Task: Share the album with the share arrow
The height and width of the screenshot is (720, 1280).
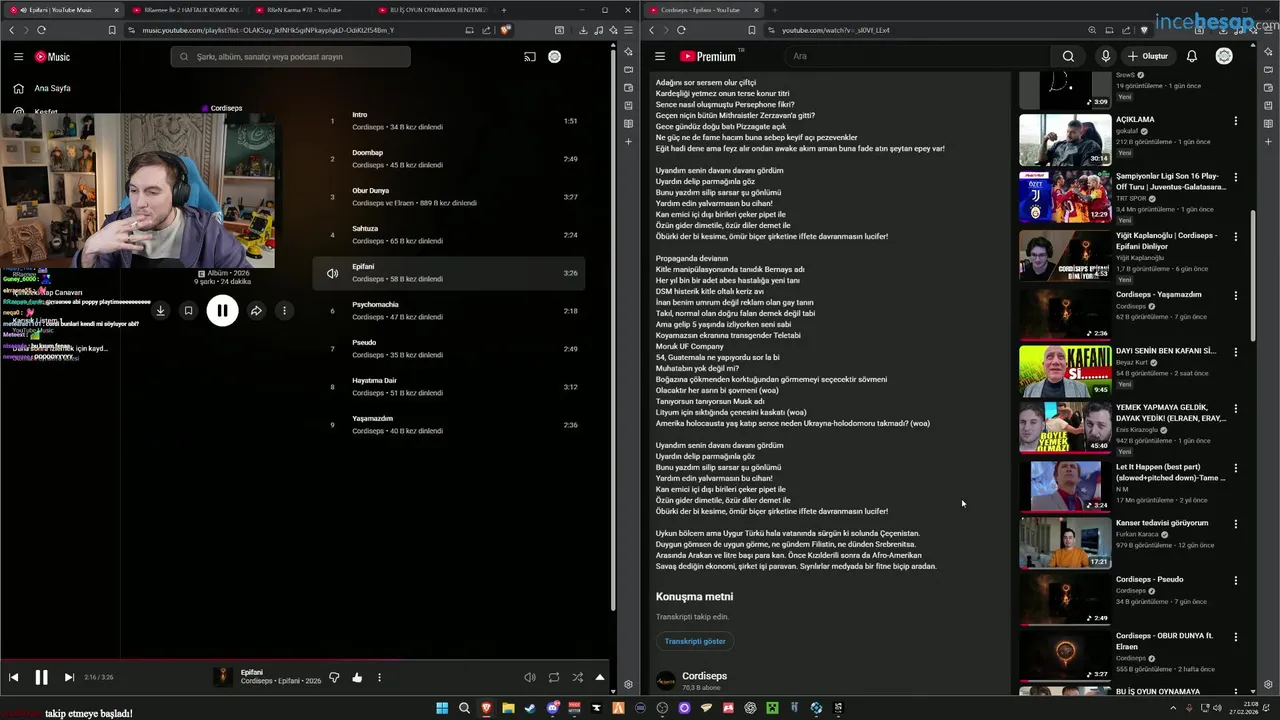Action: coord(256,311)
